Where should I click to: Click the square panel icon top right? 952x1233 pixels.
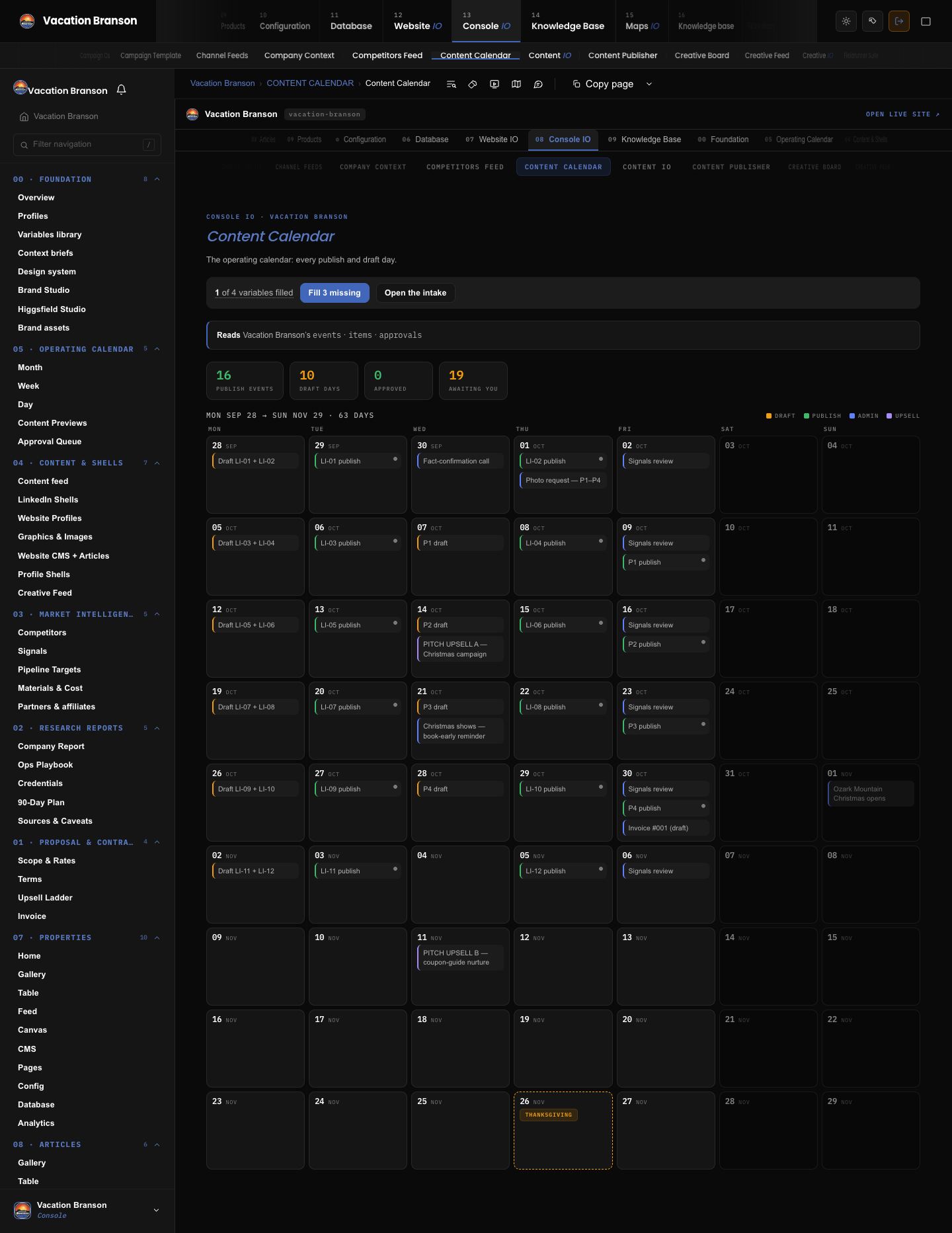pos(926,21)
